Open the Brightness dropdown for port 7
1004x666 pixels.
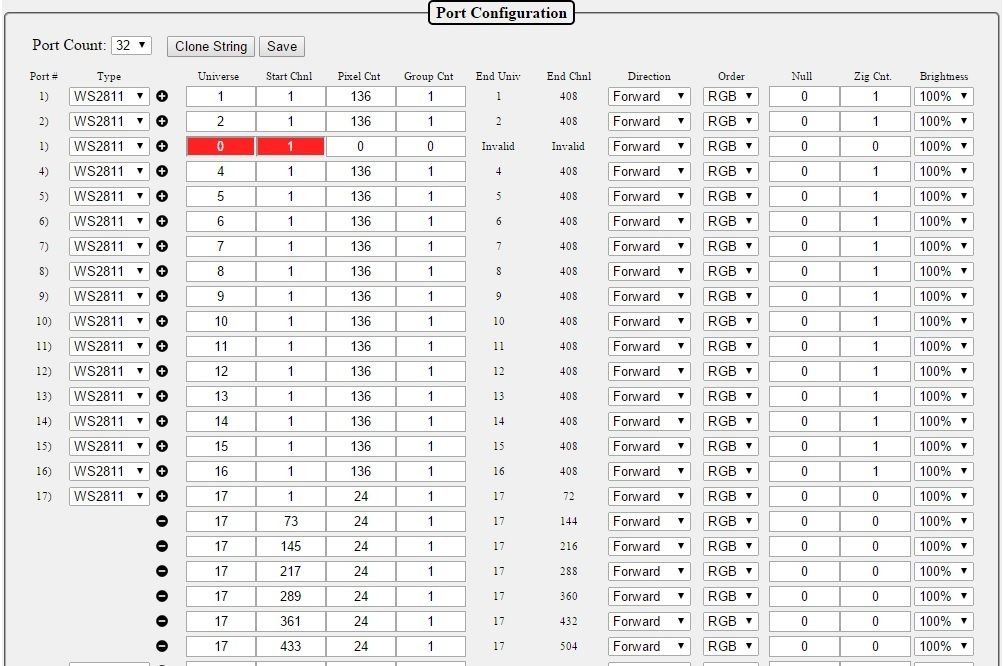943,246
